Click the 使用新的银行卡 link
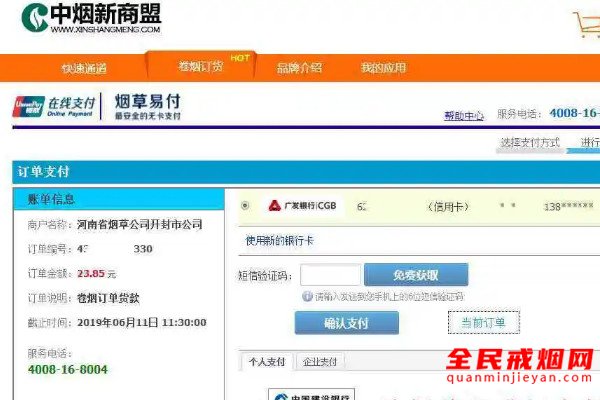Image resolution: width=600 pixels, height=400 pixels. (x=279, y=241)
